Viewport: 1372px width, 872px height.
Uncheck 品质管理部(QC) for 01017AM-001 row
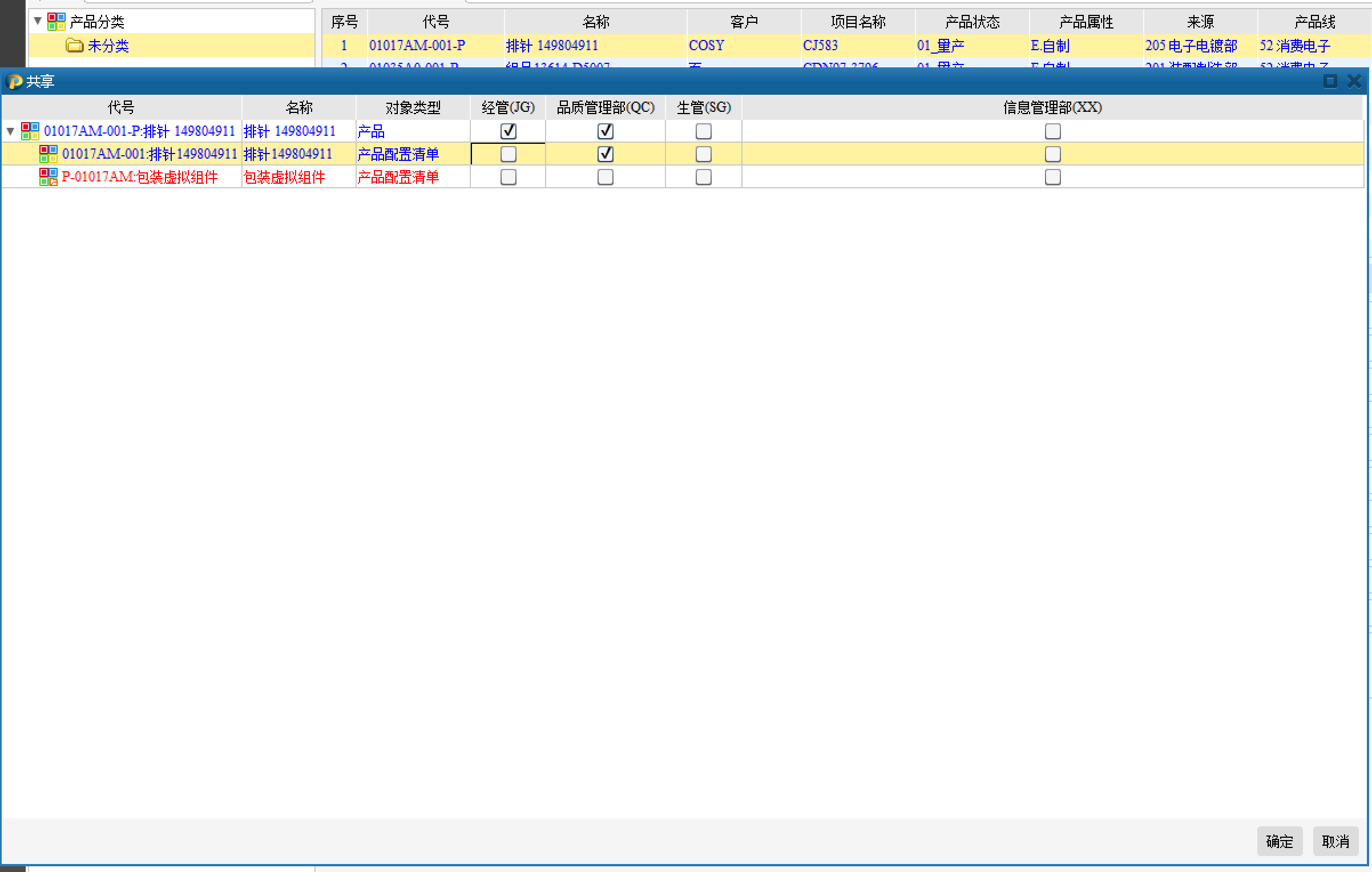click(605, 154)
